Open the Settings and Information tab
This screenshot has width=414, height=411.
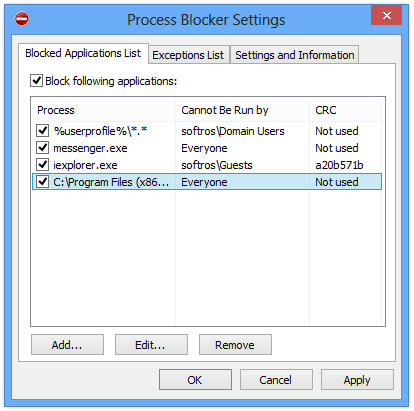(x=295, y=55)
